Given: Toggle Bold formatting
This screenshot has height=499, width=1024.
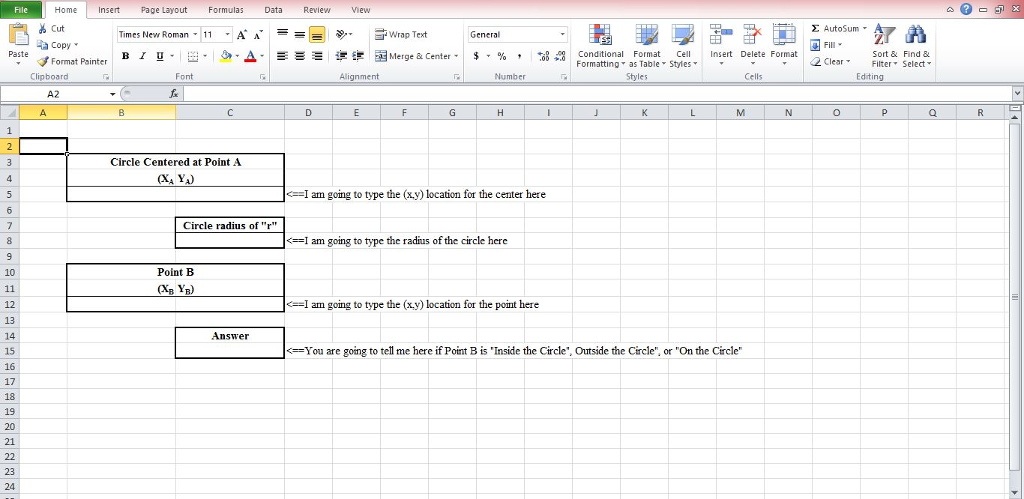Looking at the screenshot, I should pyautogui.click(x=125, y=57).
